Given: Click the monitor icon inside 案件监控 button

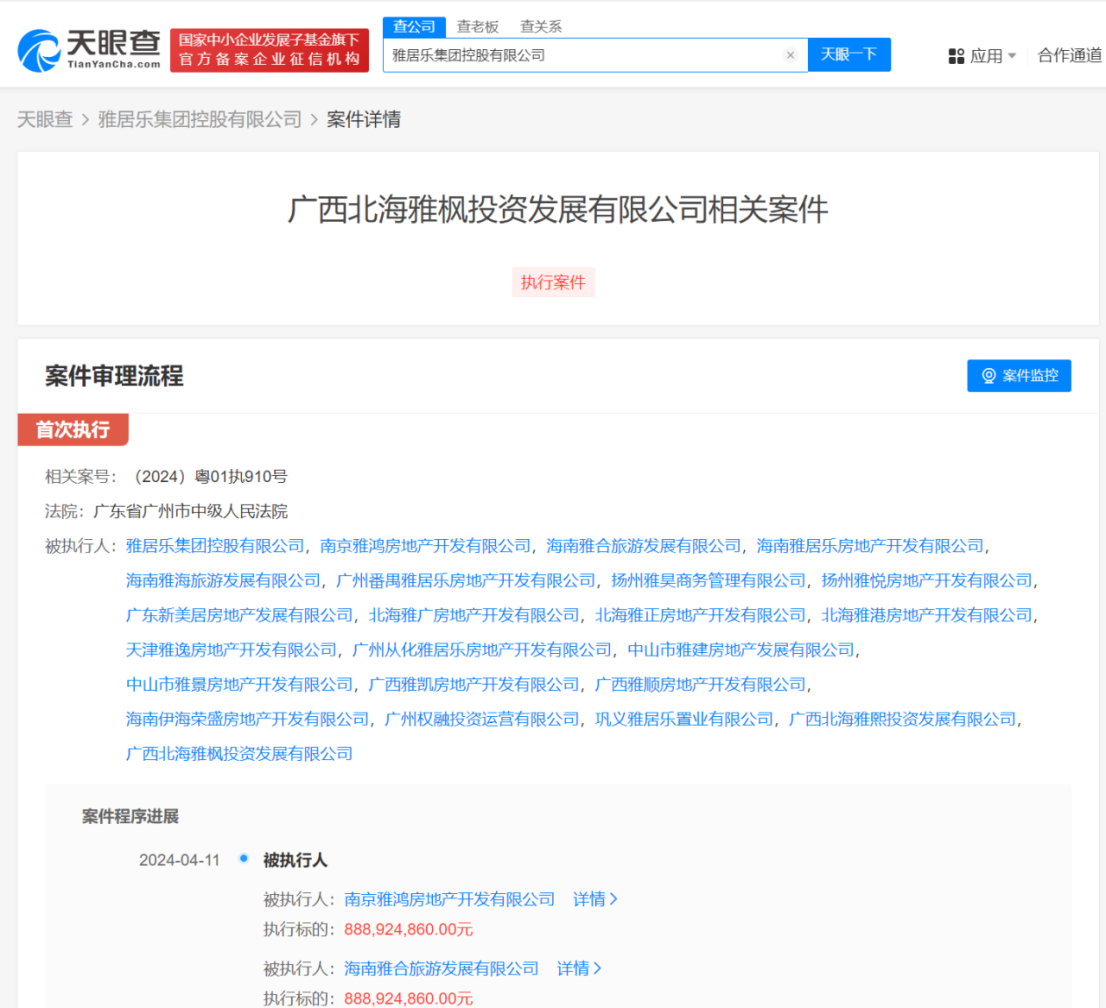Looking at the screenshot, I should coord(989,375).
